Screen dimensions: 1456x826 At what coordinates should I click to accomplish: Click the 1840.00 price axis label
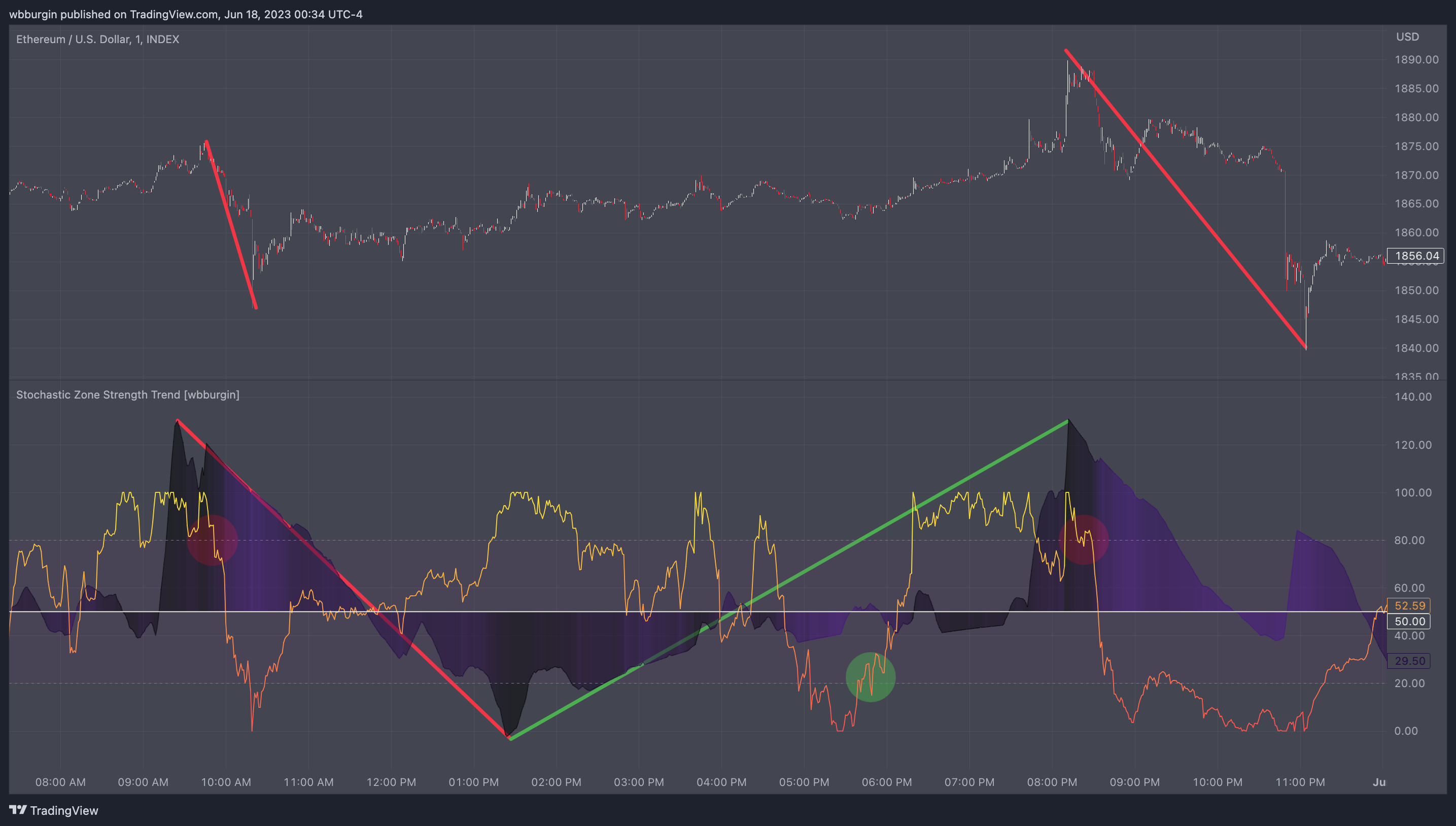pyautogui.click(x=1416, y=348)
